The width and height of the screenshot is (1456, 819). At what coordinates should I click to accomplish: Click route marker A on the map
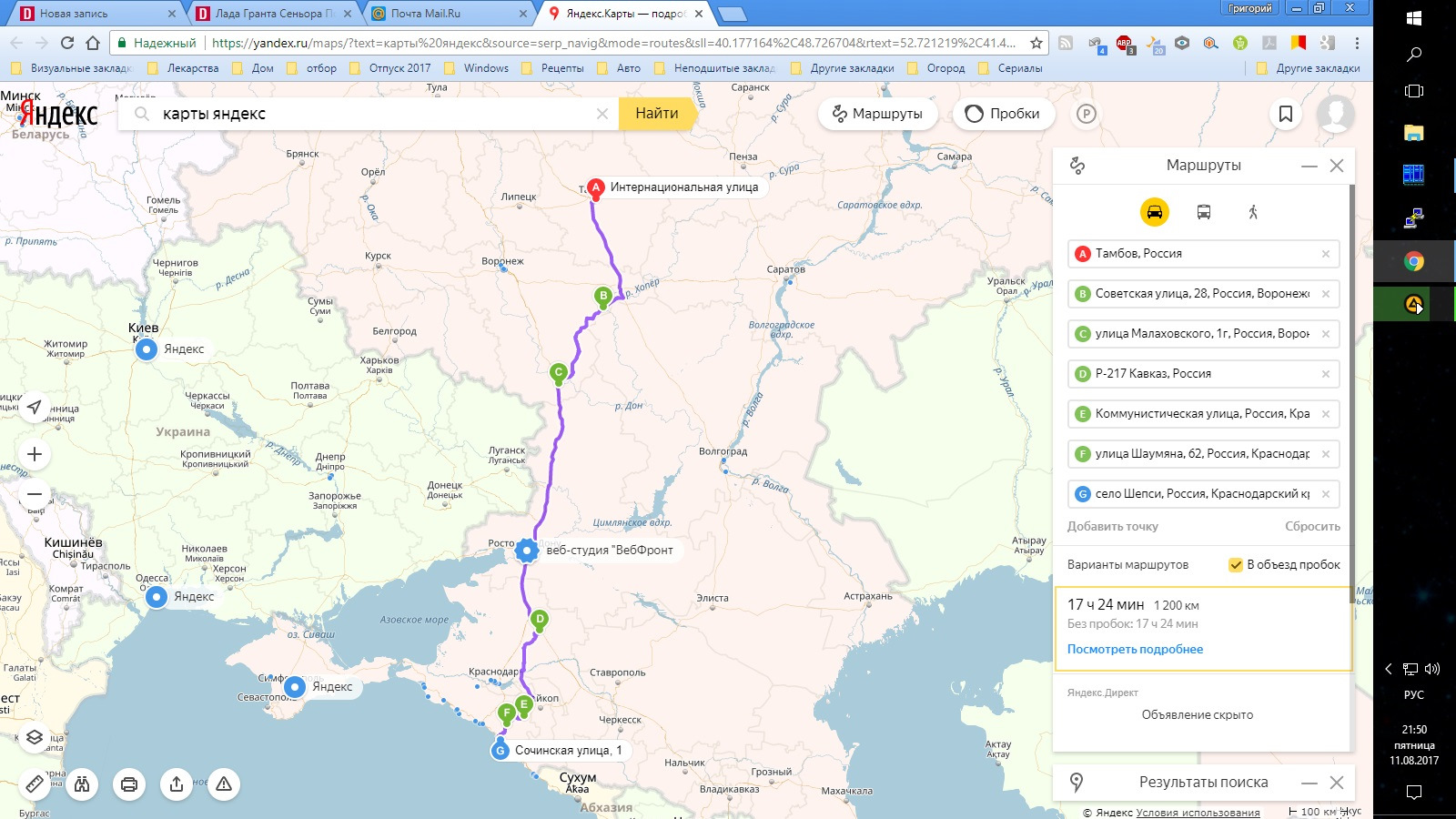click(595, 188)
